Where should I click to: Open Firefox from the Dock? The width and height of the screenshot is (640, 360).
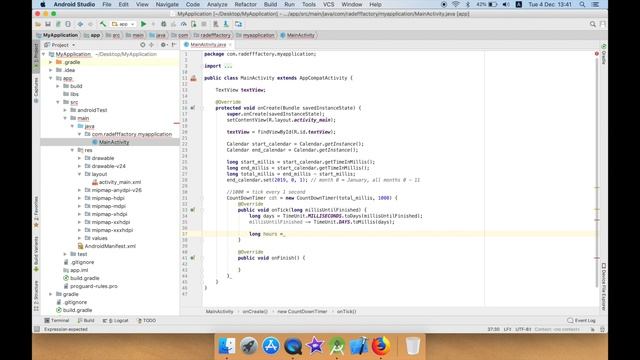[x=380, y=346]
